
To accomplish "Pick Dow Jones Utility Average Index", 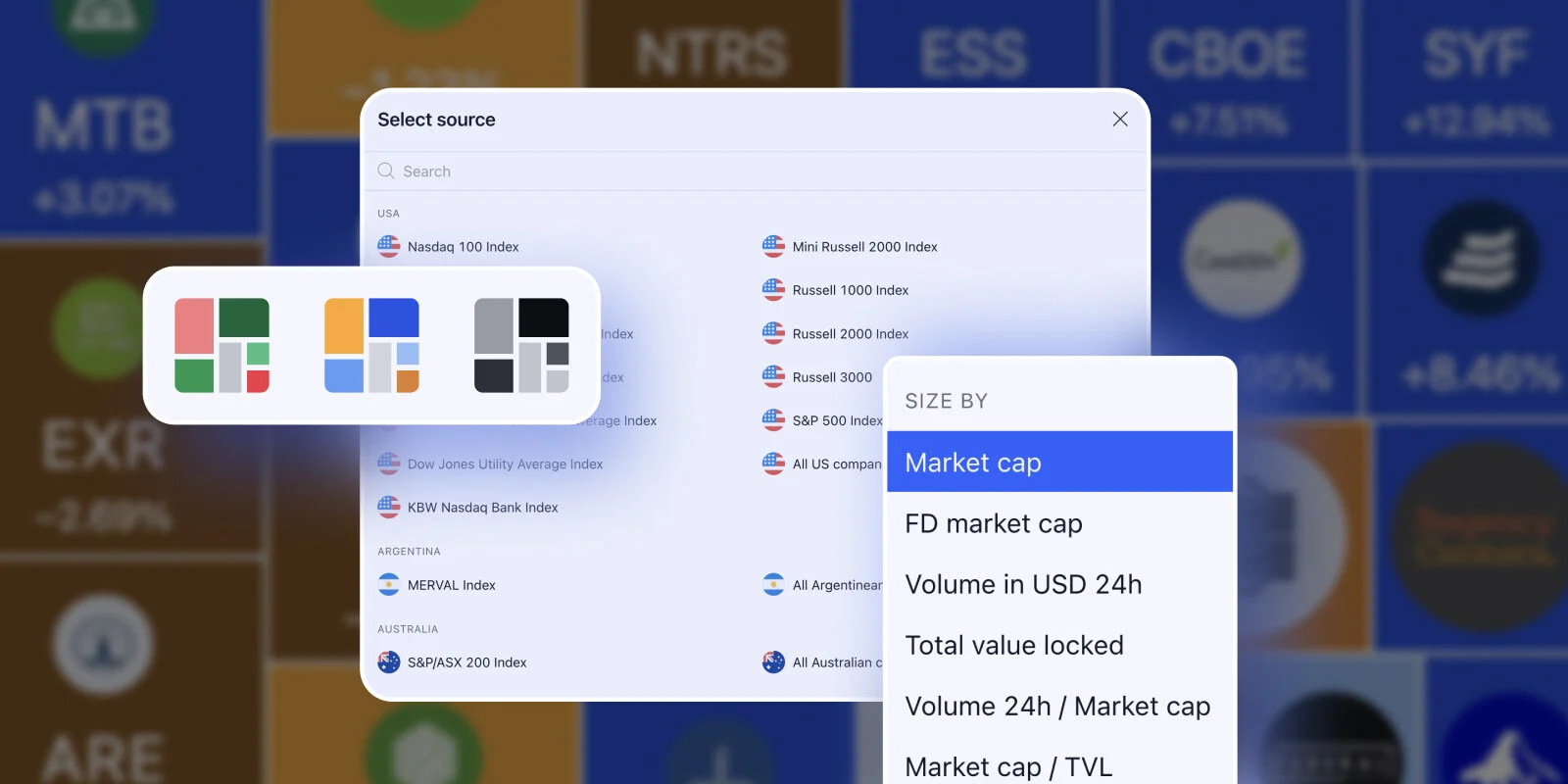I will click(x=505, y=465).
